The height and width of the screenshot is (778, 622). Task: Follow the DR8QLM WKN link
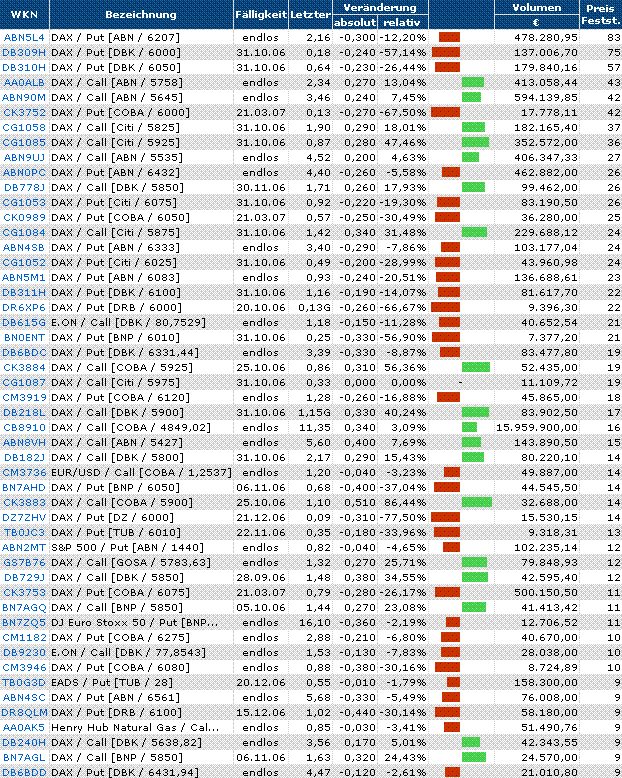pos(24,713)
